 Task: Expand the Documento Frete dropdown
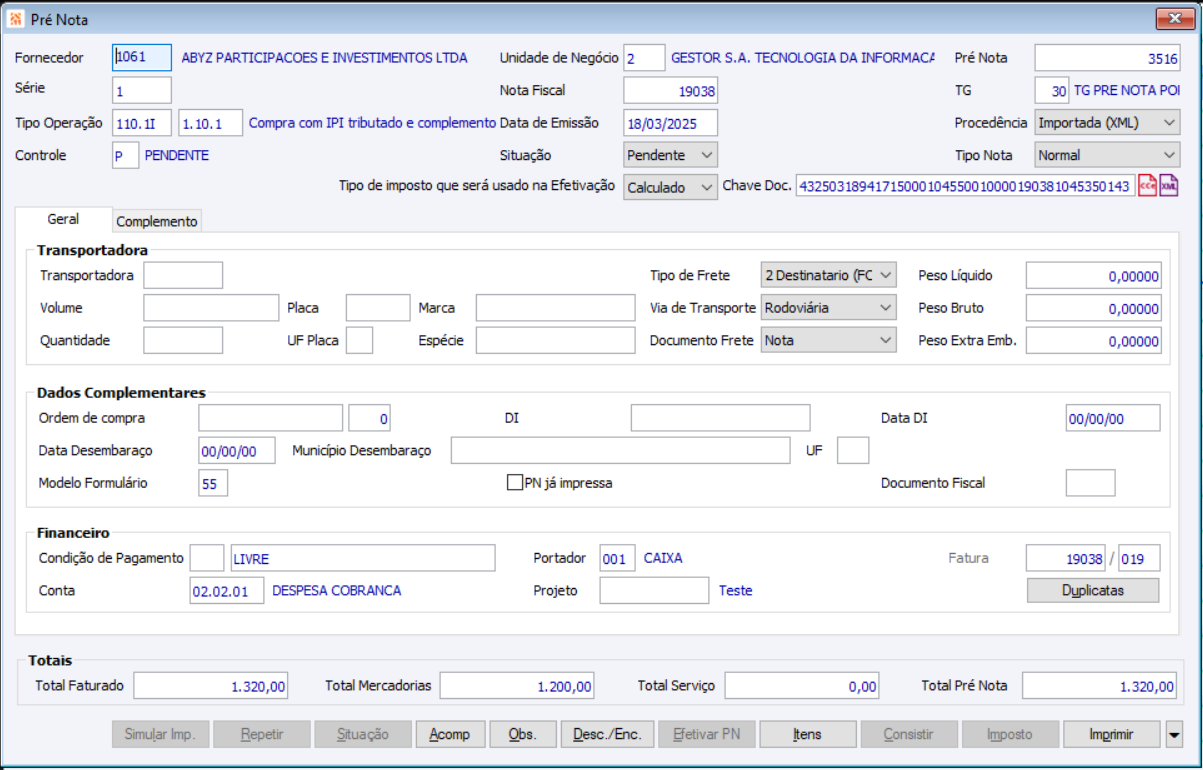point(828,340)
